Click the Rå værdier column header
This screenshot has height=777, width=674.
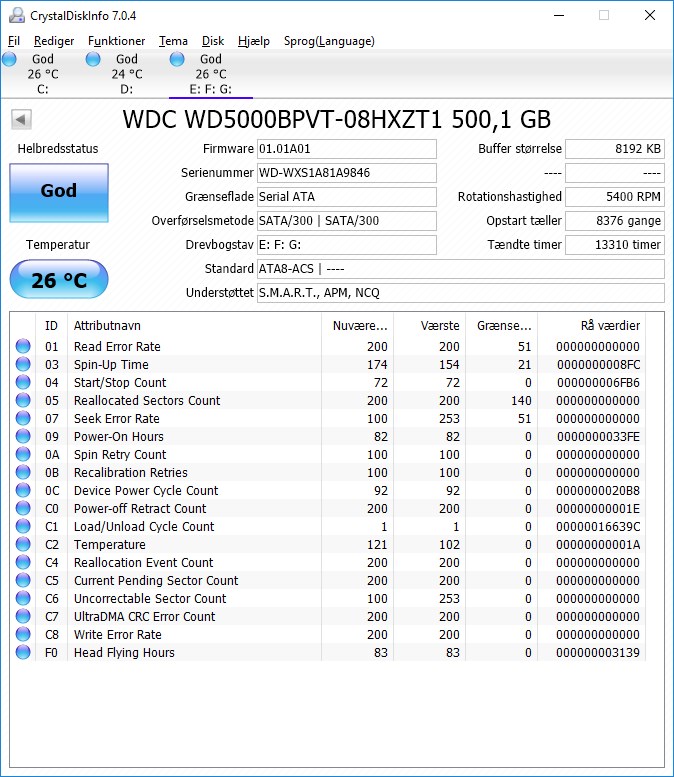click(591, 326)
